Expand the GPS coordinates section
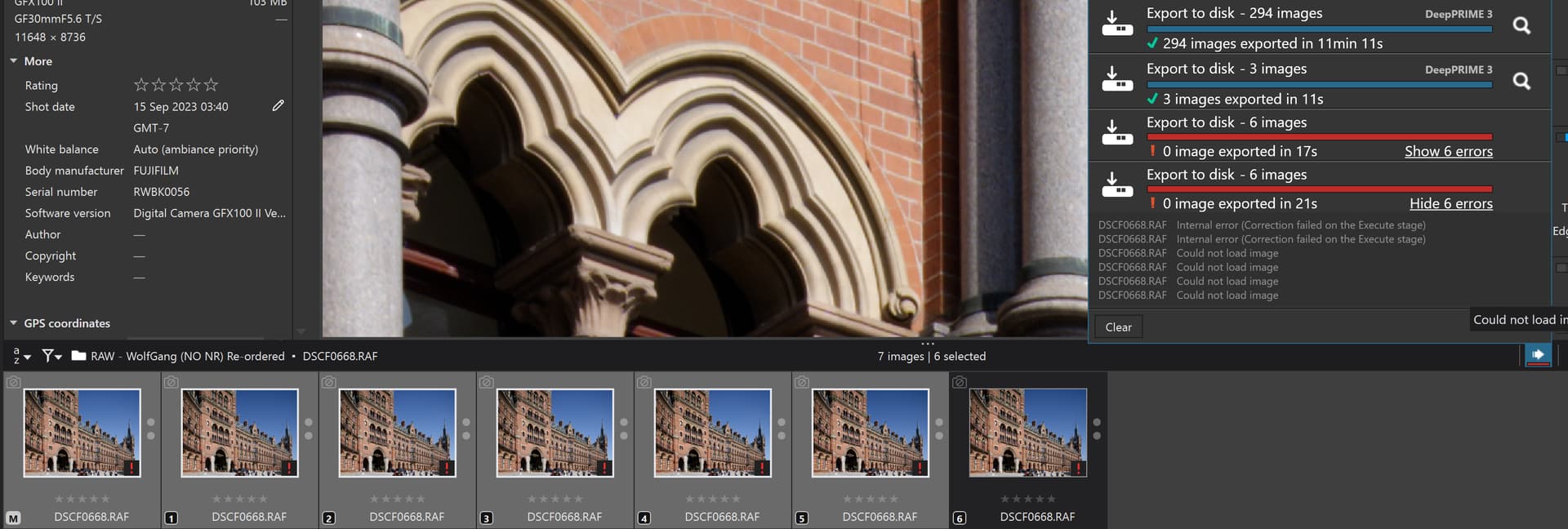 14,323
